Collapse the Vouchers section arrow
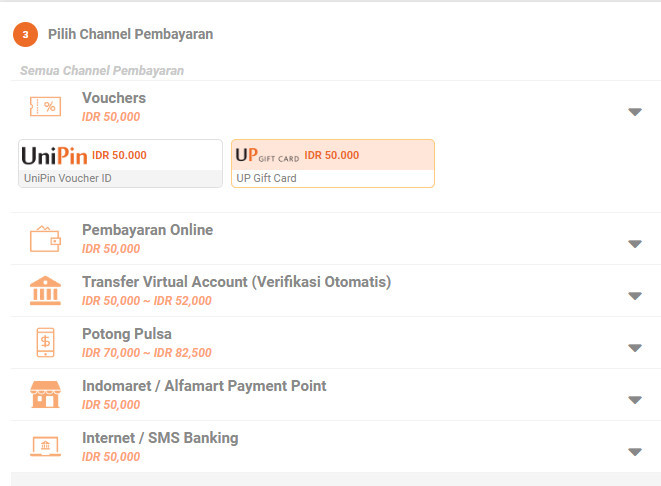The height and width of the screenshot is (486, 661). [634, 111]
